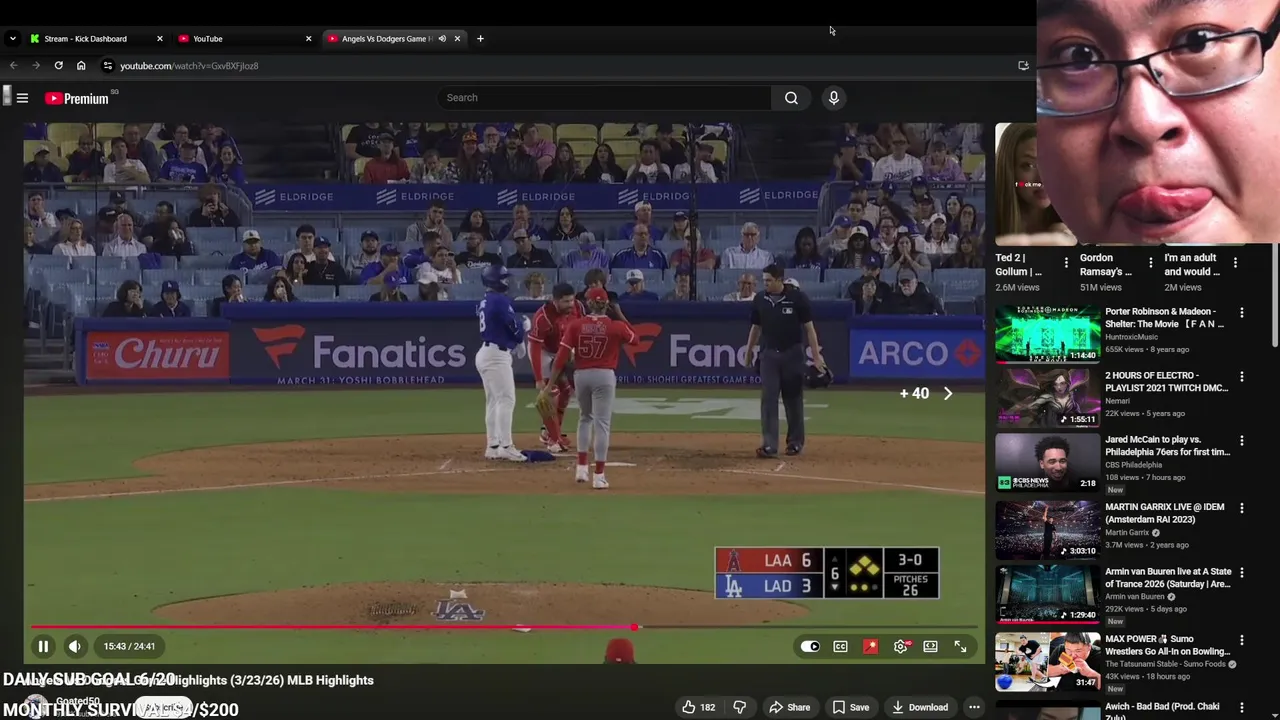
Task: Download the video
Action: pyautogui.click(x=919, y=707)
